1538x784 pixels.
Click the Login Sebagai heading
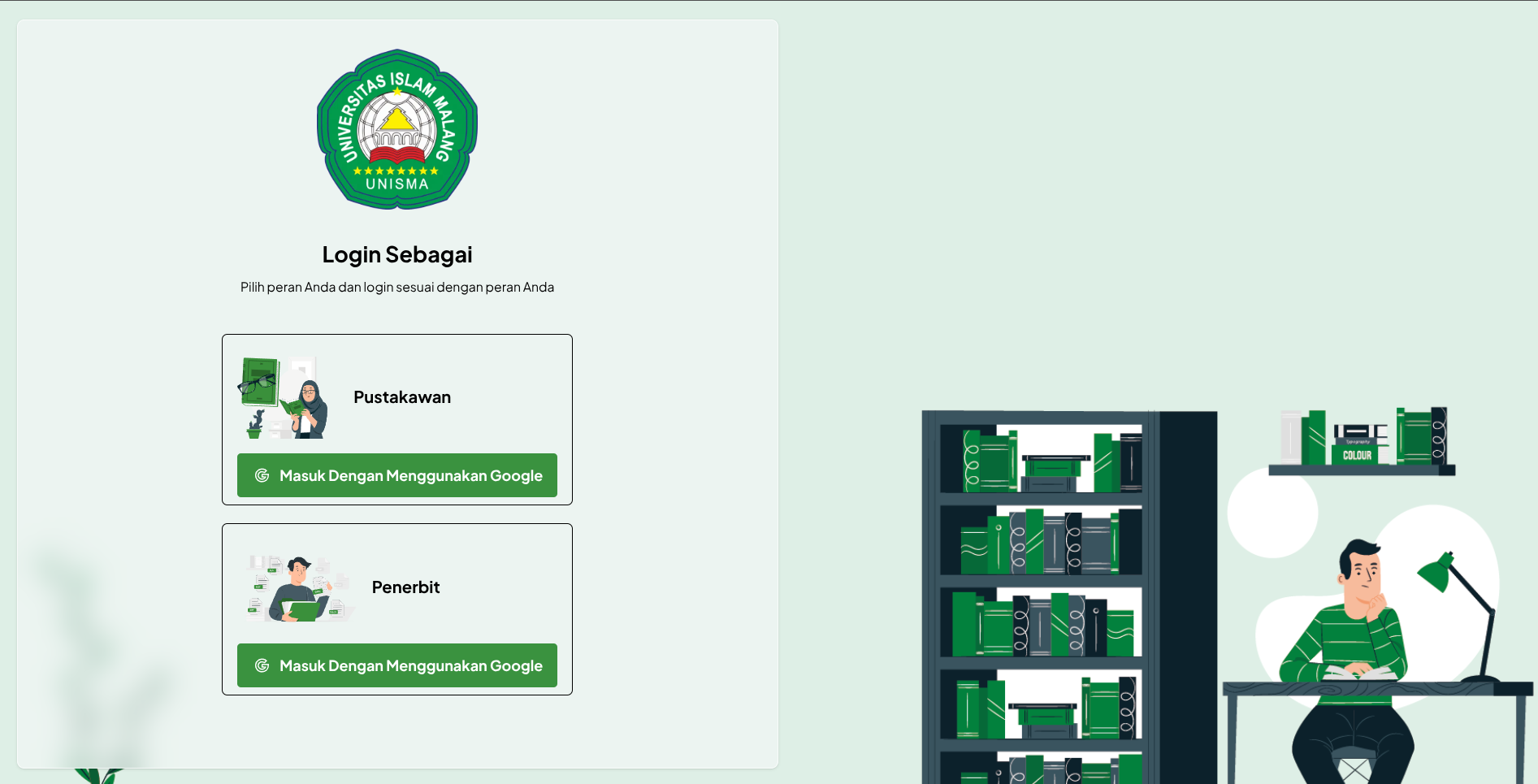pos(397,254)
